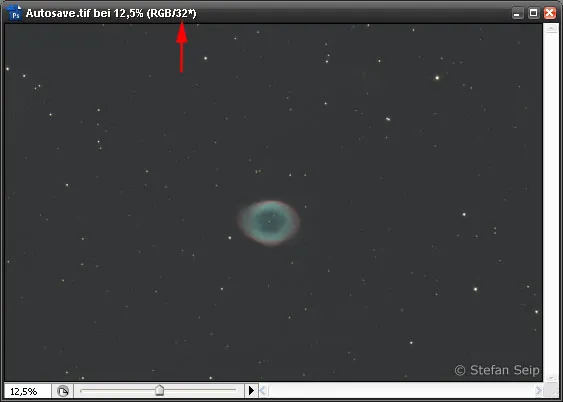Click the window resize grip corner

pyautogui.click(x=551, y=391)
